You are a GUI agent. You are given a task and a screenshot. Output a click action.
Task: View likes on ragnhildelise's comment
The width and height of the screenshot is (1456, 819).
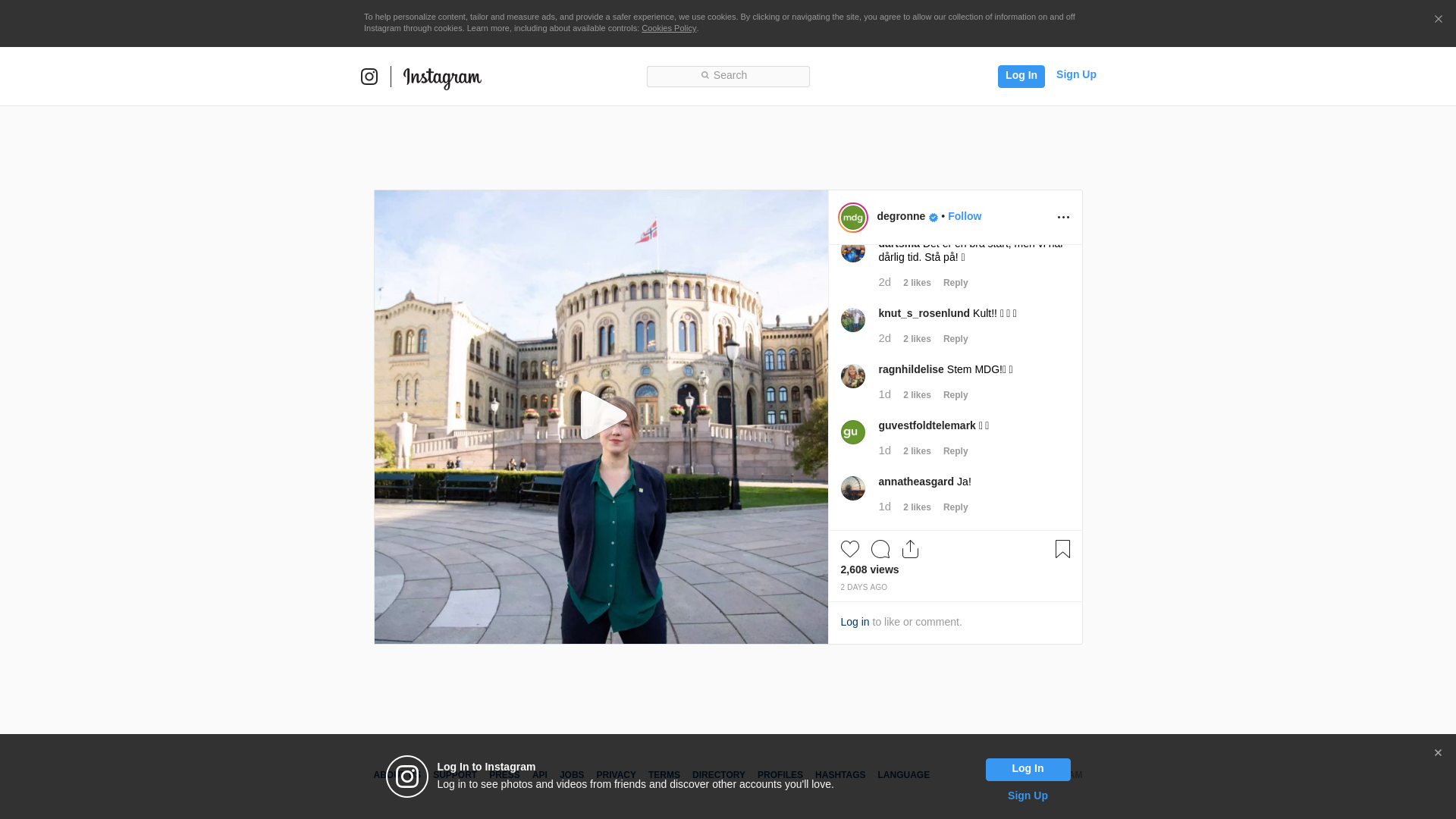pyautogui.click(x=917, y=395)
